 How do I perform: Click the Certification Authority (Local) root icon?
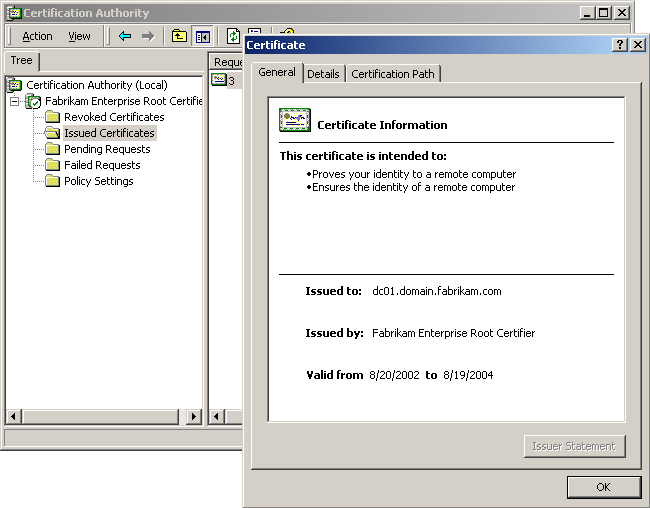15,85
